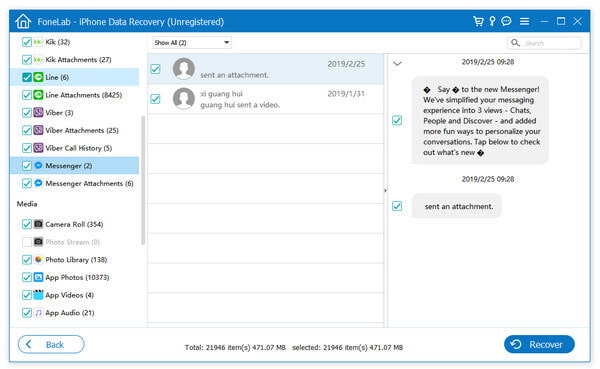Click the 'sent an attachment.' message bubble
This screenshot has height=369, width=600.
(457, 206)
